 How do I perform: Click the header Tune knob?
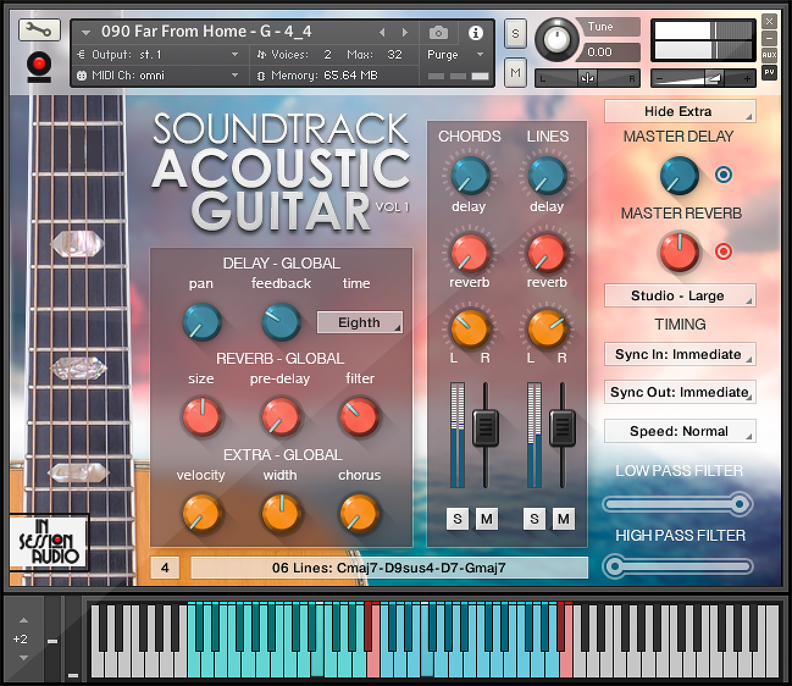click(x=557, y=39)
